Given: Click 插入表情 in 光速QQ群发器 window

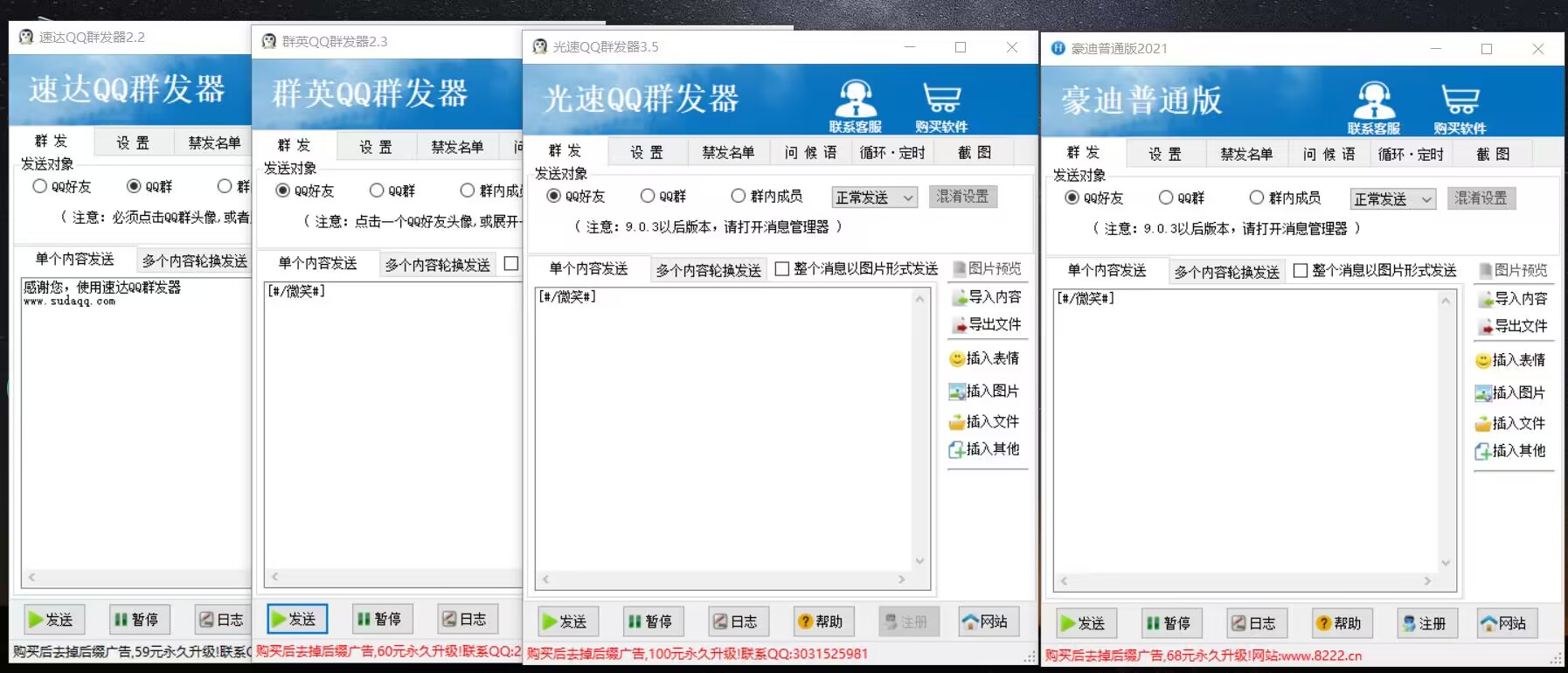Looking at the screenshot, I should click(x=985, y=358).
